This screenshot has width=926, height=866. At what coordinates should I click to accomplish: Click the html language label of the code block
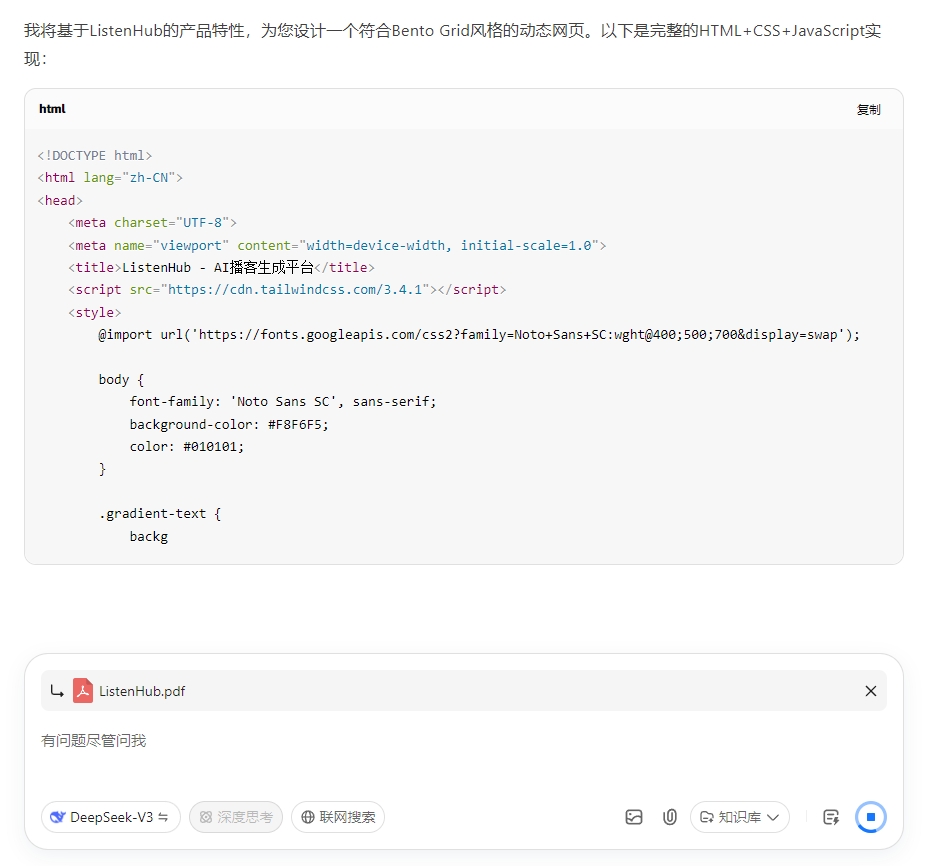click(x=52, y=109)
